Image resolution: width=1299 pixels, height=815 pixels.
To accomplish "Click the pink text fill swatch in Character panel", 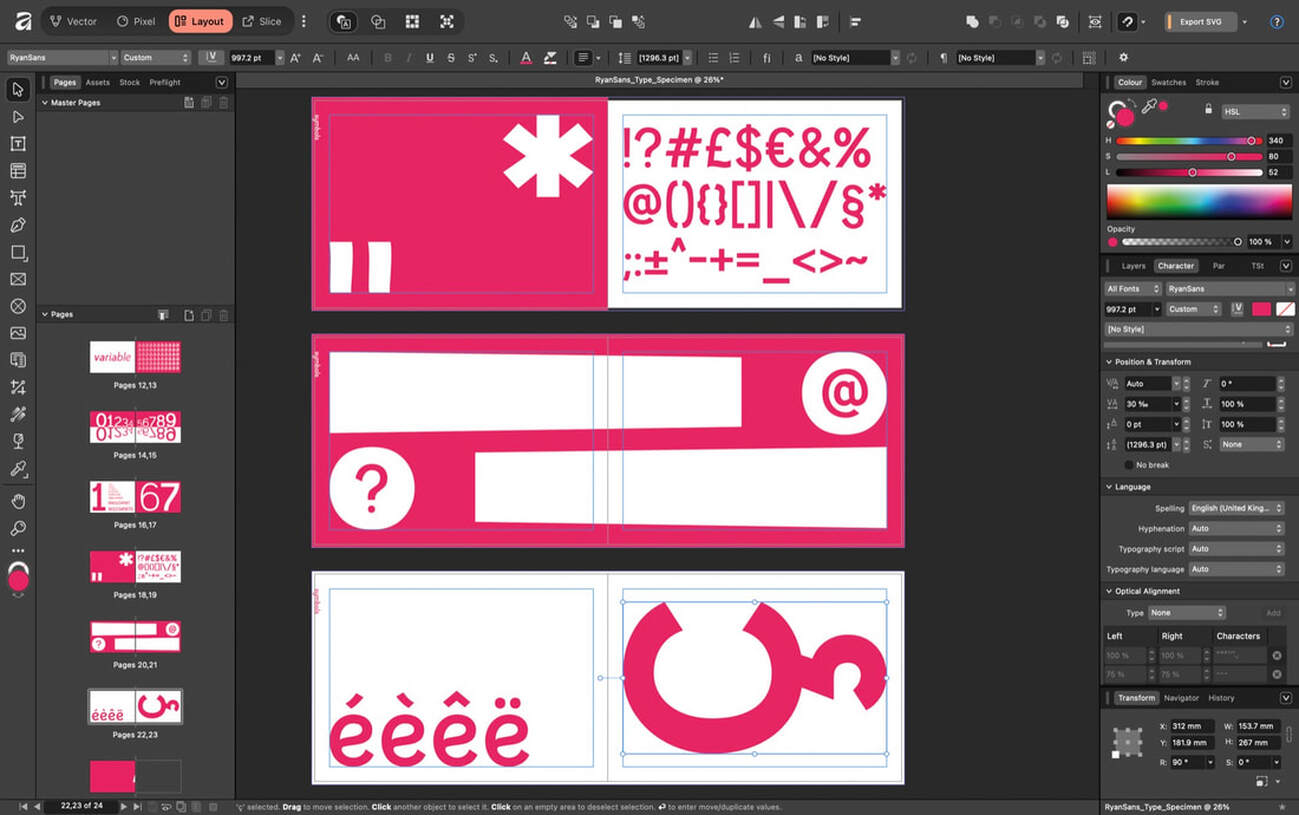I will click(1261, 309).
